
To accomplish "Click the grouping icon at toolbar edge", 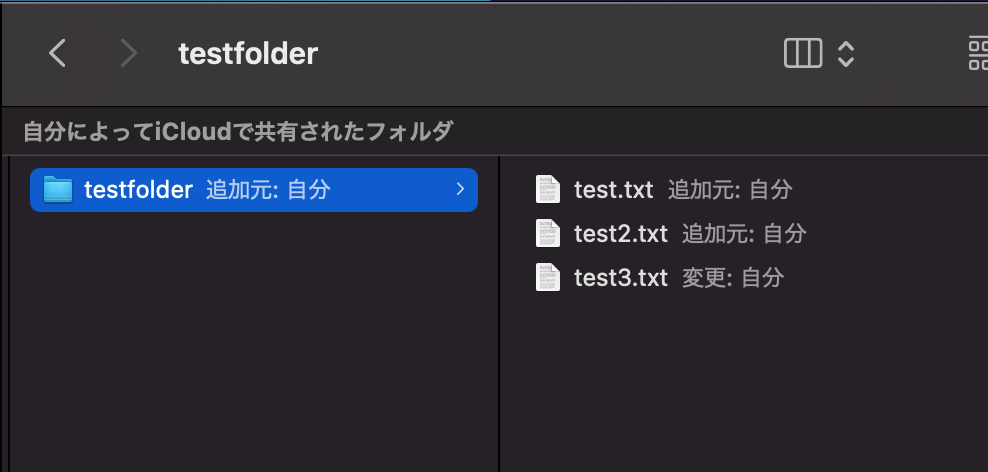I will click(x=978, y=53).
